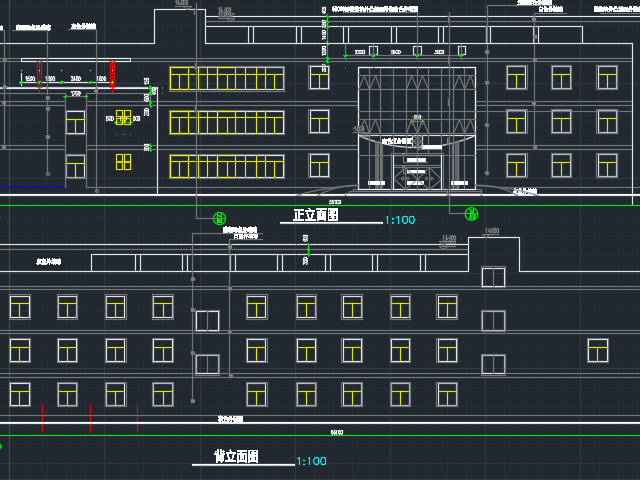Screen dimensions: 640x480
Task: Select the middle-floor wide yellow window strip
Action: pos(227,122)
